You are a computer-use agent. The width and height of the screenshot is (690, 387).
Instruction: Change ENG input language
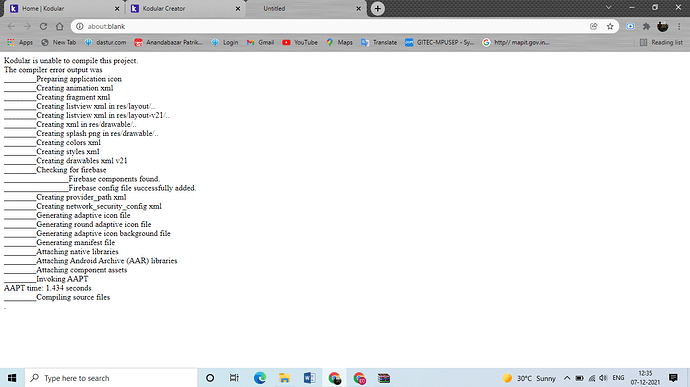click(x=618, y=378)
